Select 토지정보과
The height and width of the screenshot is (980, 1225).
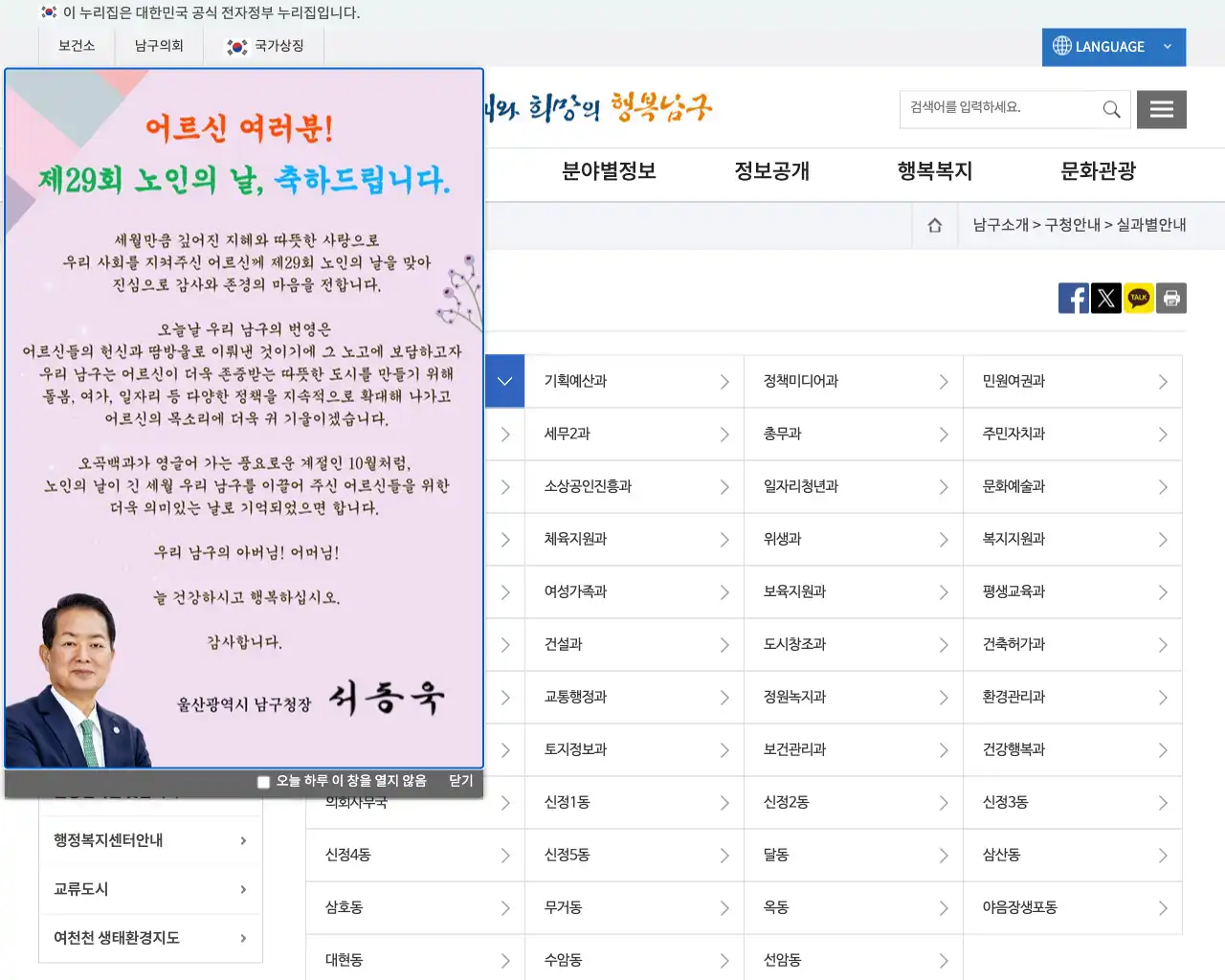pyautogui.click(x=635, y=749)
